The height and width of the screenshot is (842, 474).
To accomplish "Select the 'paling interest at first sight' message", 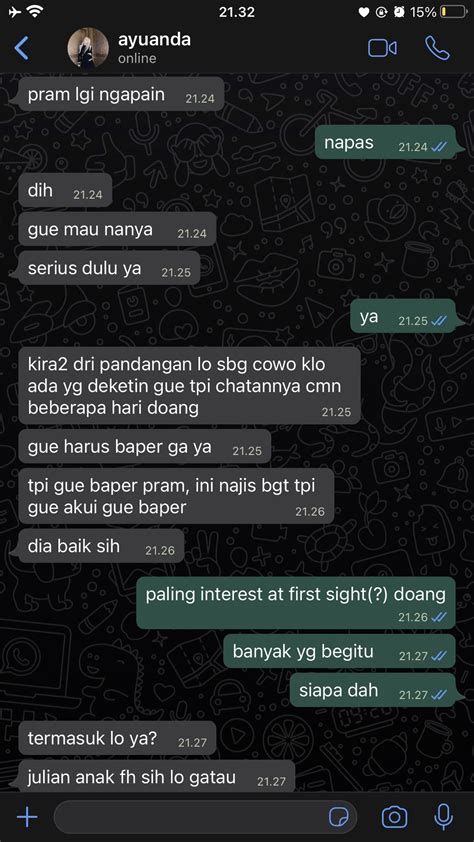I will point(296,603).
